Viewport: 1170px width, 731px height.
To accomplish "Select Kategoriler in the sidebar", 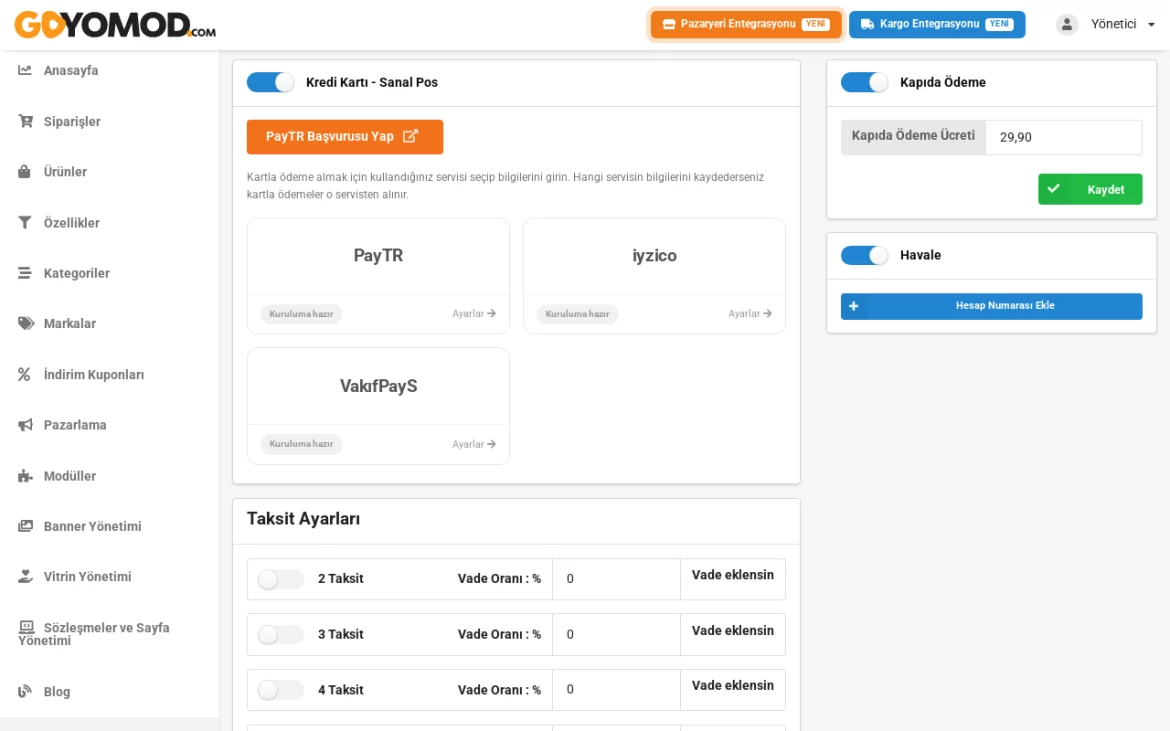I will [76, 273].
